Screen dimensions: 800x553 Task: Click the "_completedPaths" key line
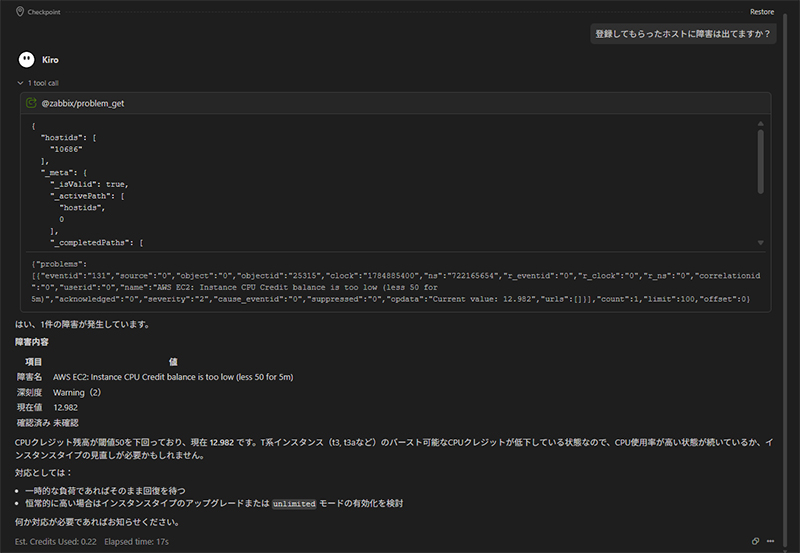(x=96, y=243)
